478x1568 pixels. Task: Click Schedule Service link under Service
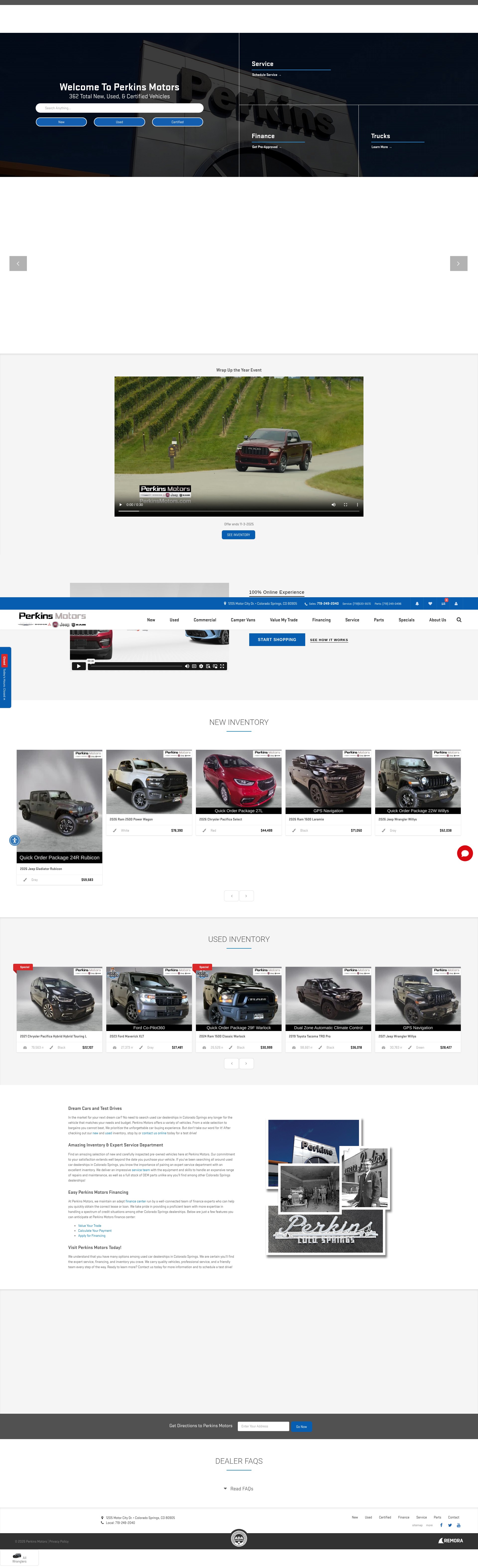(266, 75)
